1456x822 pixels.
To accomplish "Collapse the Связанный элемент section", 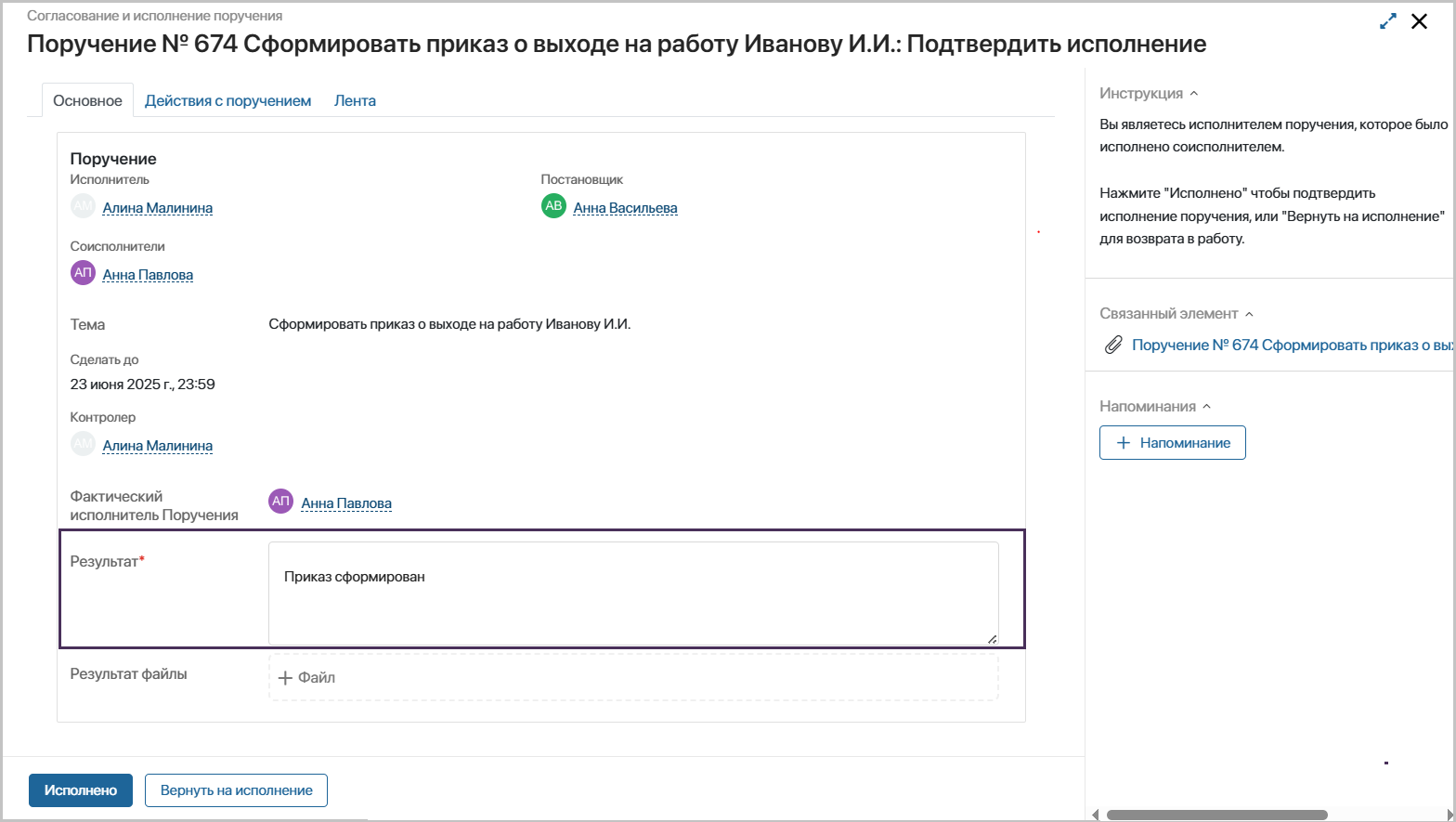I will coord(1249,314).
